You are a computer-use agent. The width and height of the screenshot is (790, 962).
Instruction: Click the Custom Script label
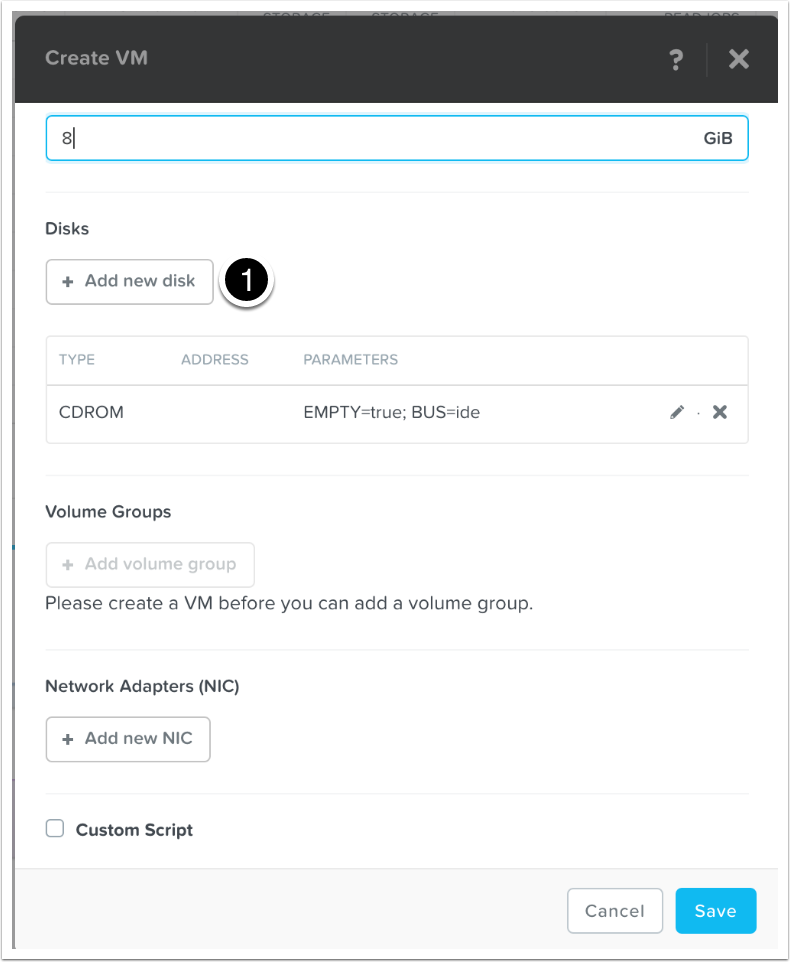134,830
